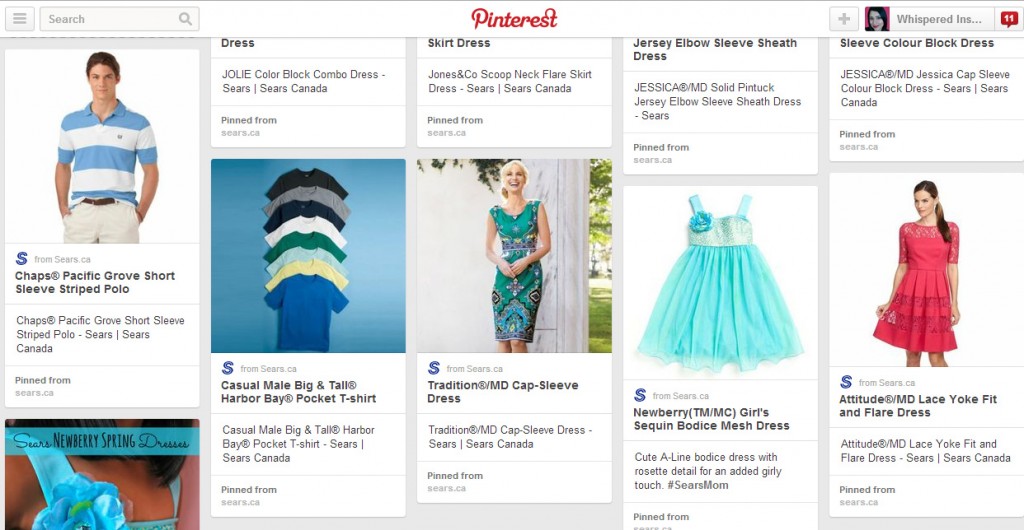Screen dimensions: 1024x530
Task: Open the Whispered Ins... profile menu
Action: [x=938, y=19]
